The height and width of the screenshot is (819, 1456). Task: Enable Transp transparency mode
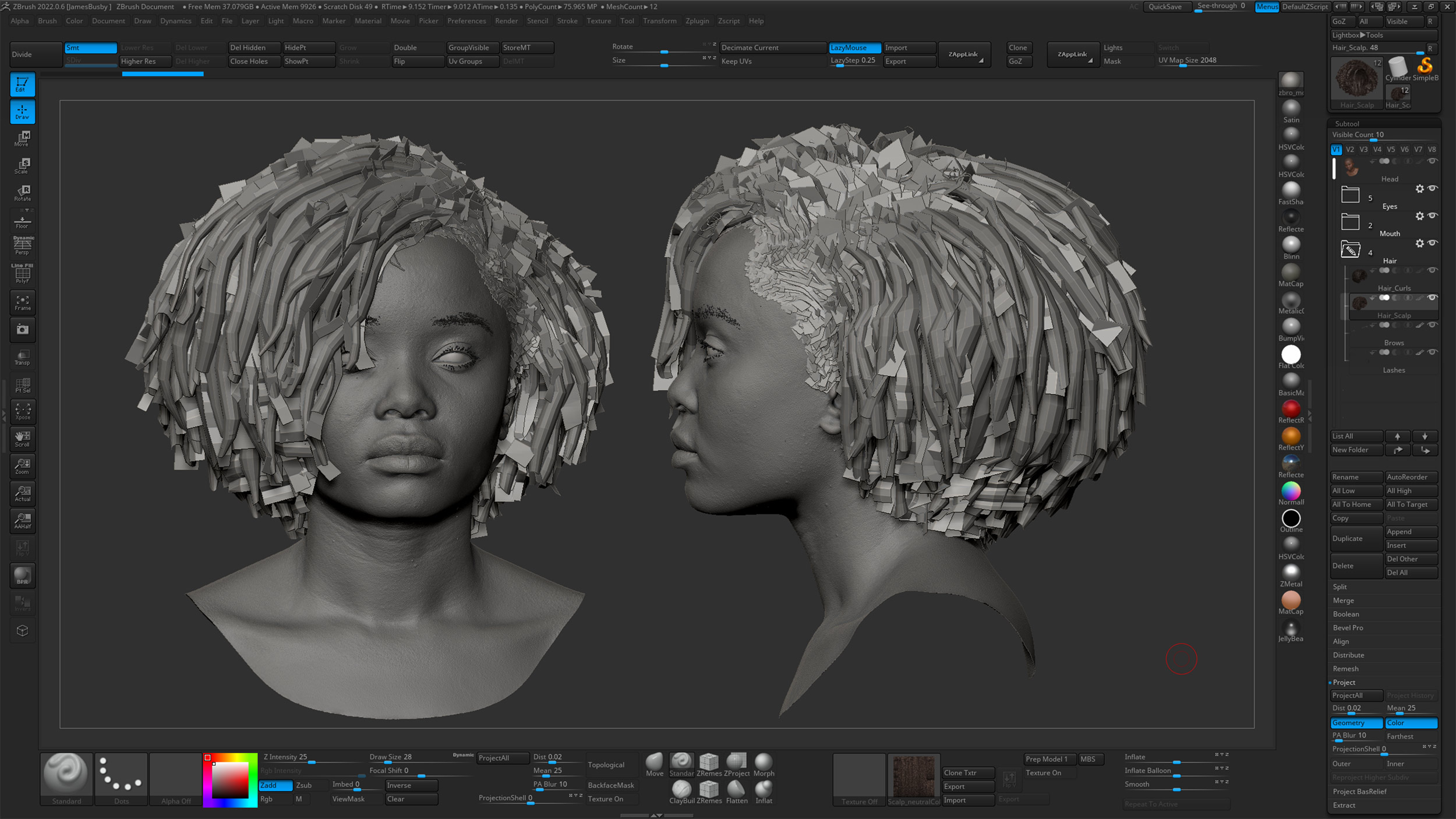tap(22, 357)
